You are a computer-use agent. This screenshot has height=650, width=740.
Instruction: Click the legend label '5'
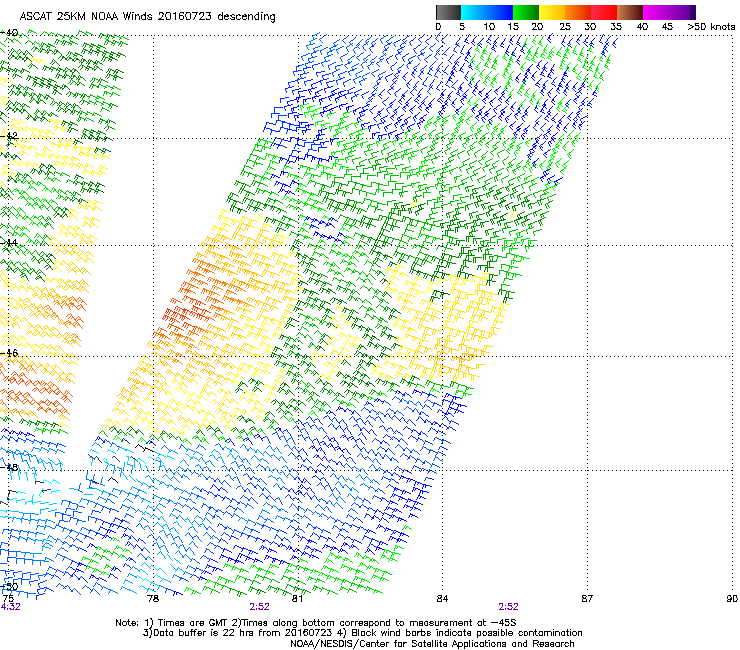[x=462, y=27]
